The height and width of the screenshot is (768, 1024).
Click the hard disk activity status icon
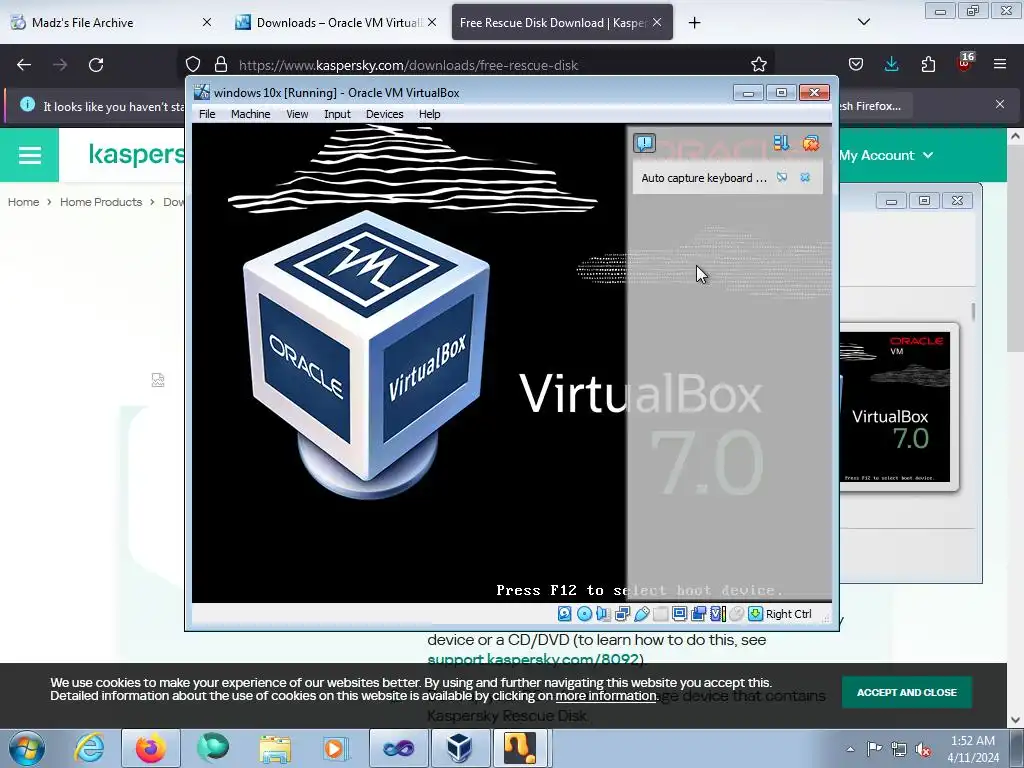pos(565,614)
